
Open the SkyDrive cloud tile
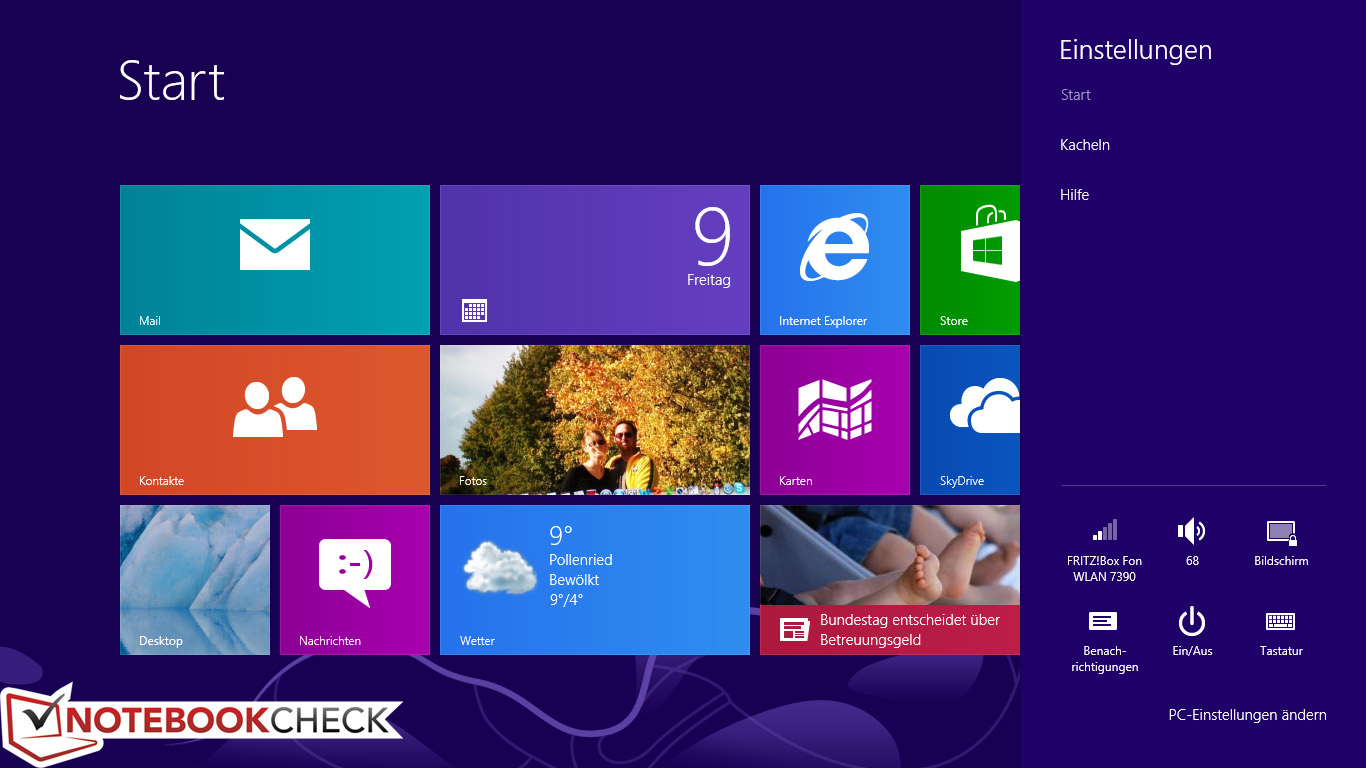point(970,420)
